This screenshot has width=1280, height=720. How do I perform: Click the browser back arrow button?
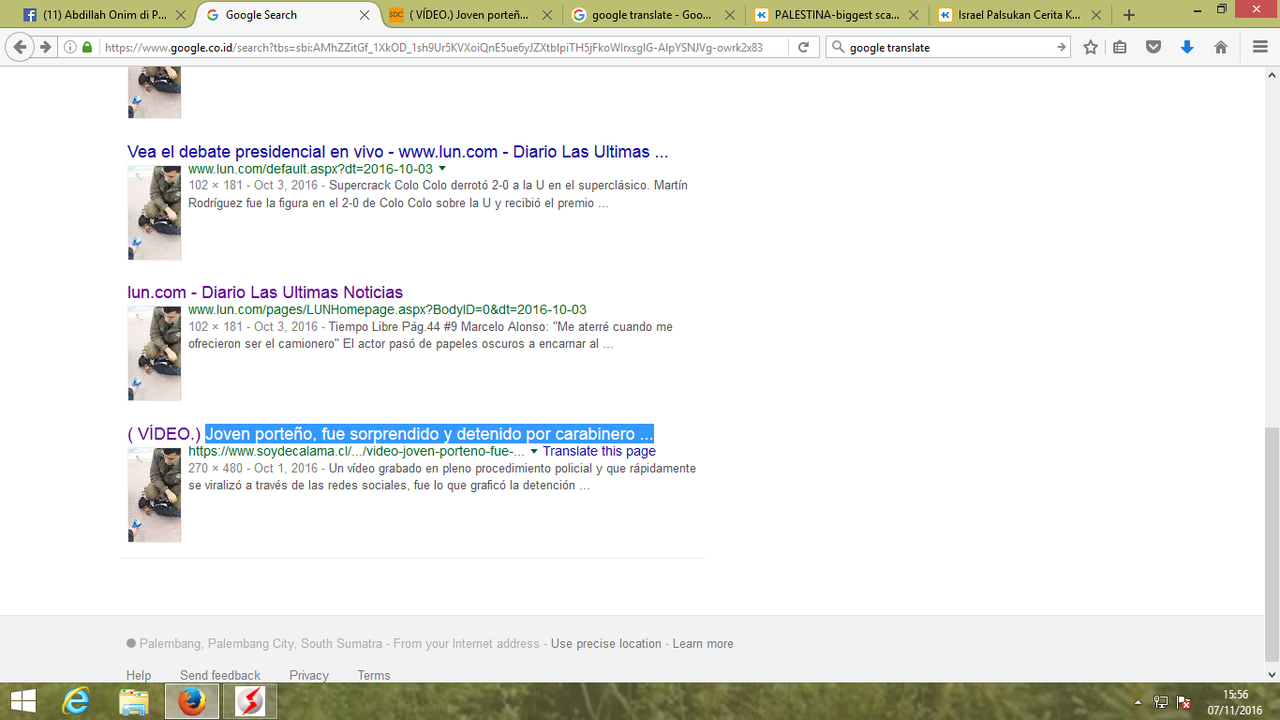pos(20,47)
